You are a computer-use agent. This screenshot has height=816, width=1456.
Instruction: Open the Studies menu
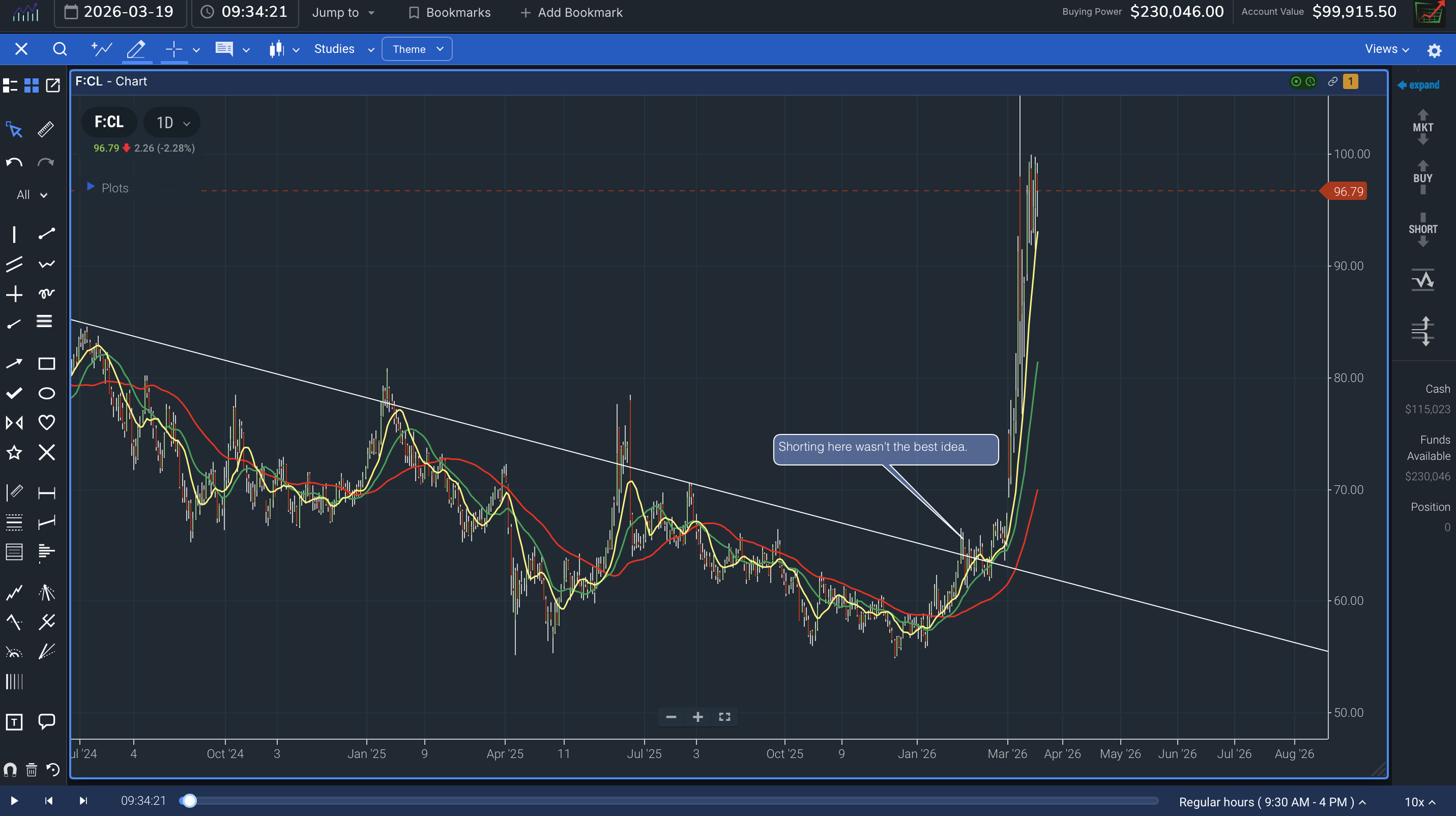[344, 49]
